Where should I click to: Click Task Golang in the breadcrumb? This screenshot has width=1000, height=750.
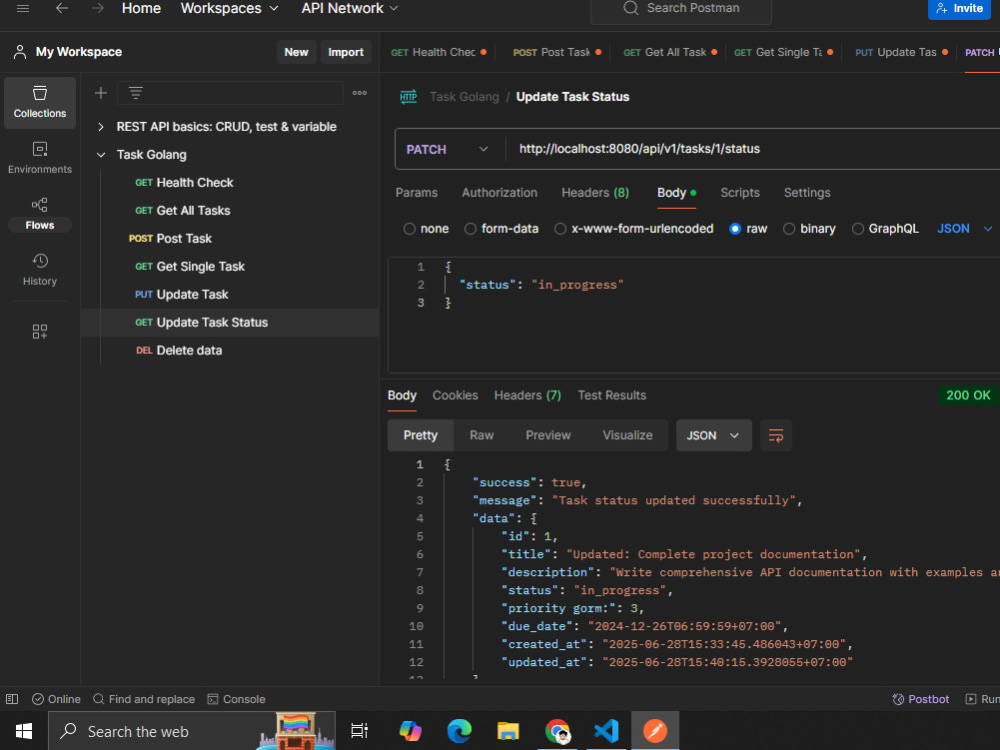pyautogui.click(x=464, y=97)
